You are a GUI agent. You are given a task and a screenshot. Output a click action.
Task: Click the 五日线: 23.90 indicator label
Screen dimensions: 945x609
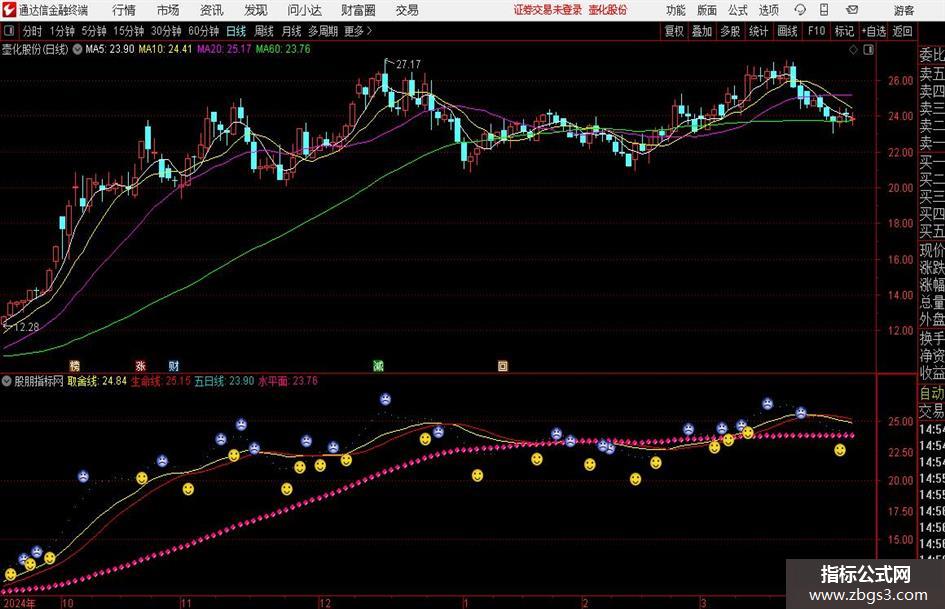coord(224,381)
